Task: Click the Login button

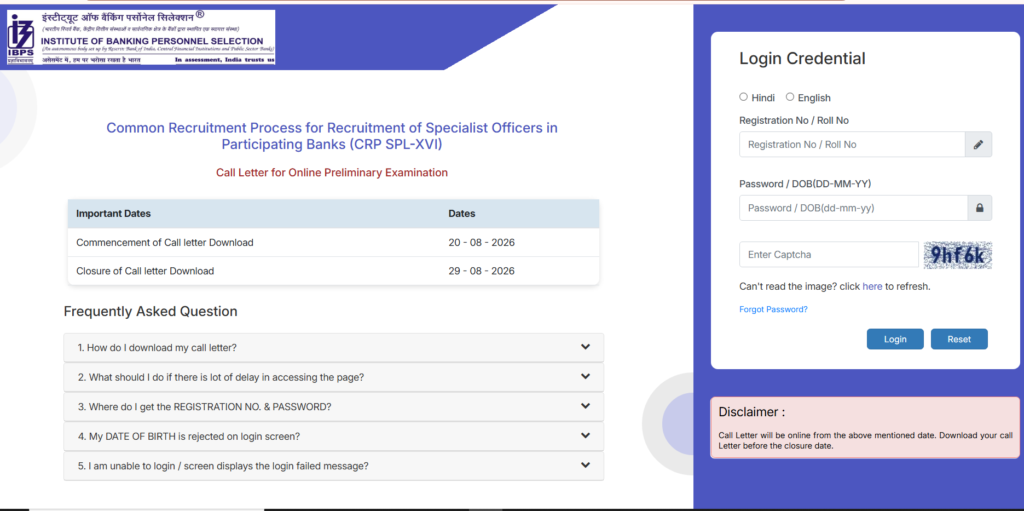Action: pos(895,339)
